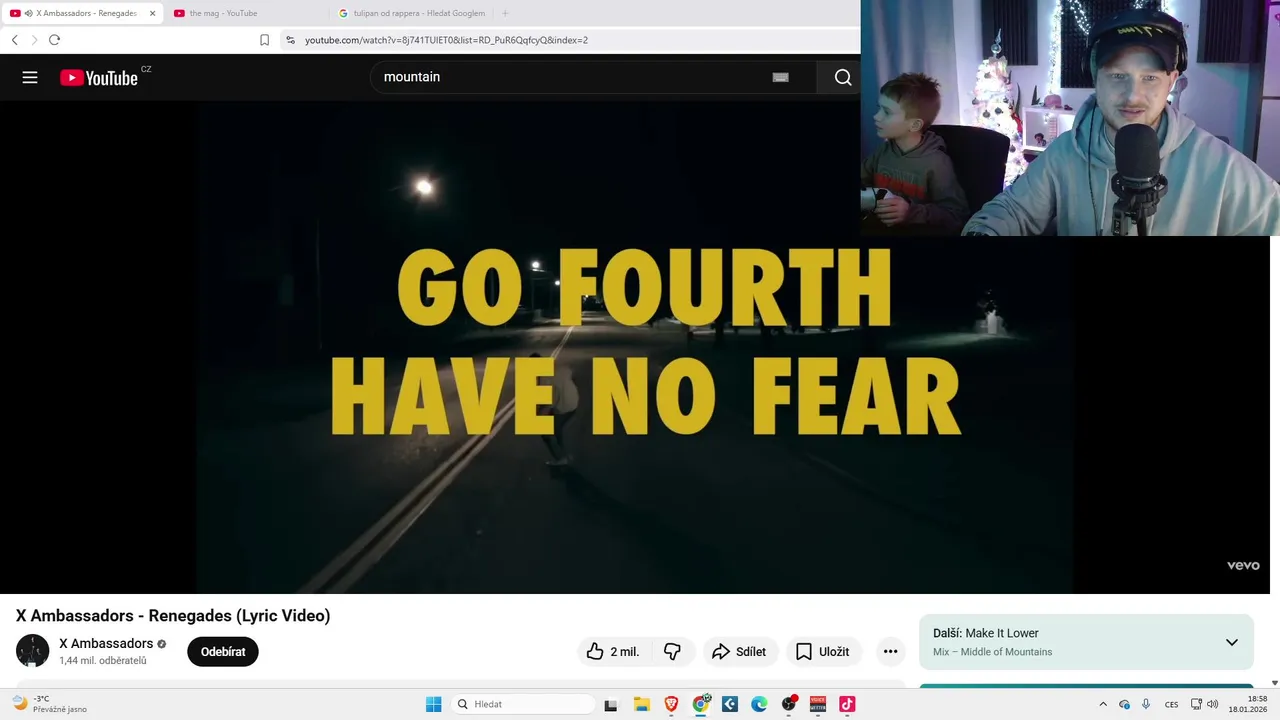The width and height of the screenshot is (1280, 720).
Task: Open Google Chrome from taskbar
Action: click(x=701, y=704)
